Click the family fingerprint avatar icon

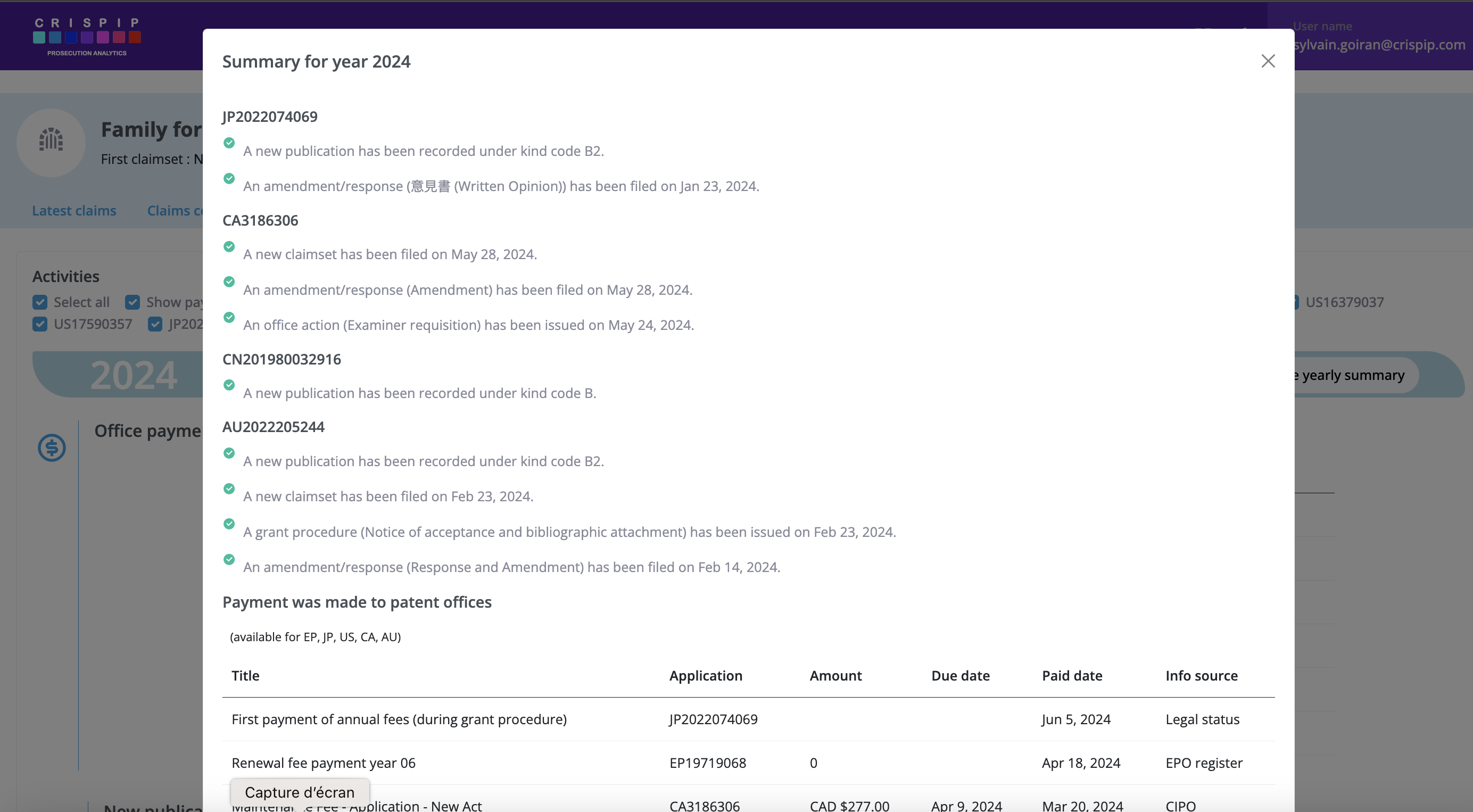tap(51, 143)
